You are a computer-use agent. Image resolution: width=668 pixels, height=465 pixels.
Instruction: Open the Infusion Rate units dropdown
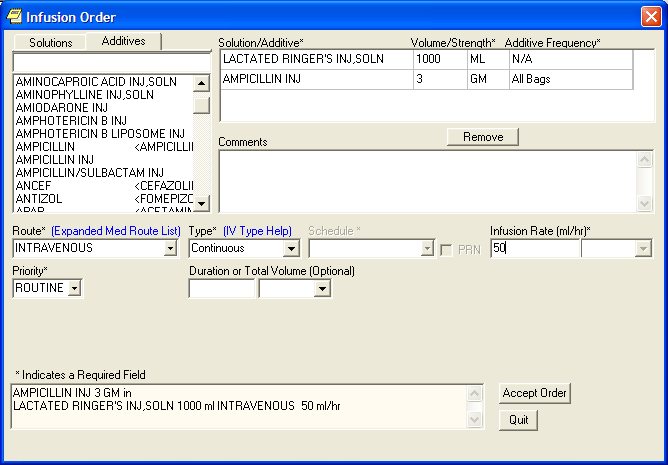pos(643,248)
